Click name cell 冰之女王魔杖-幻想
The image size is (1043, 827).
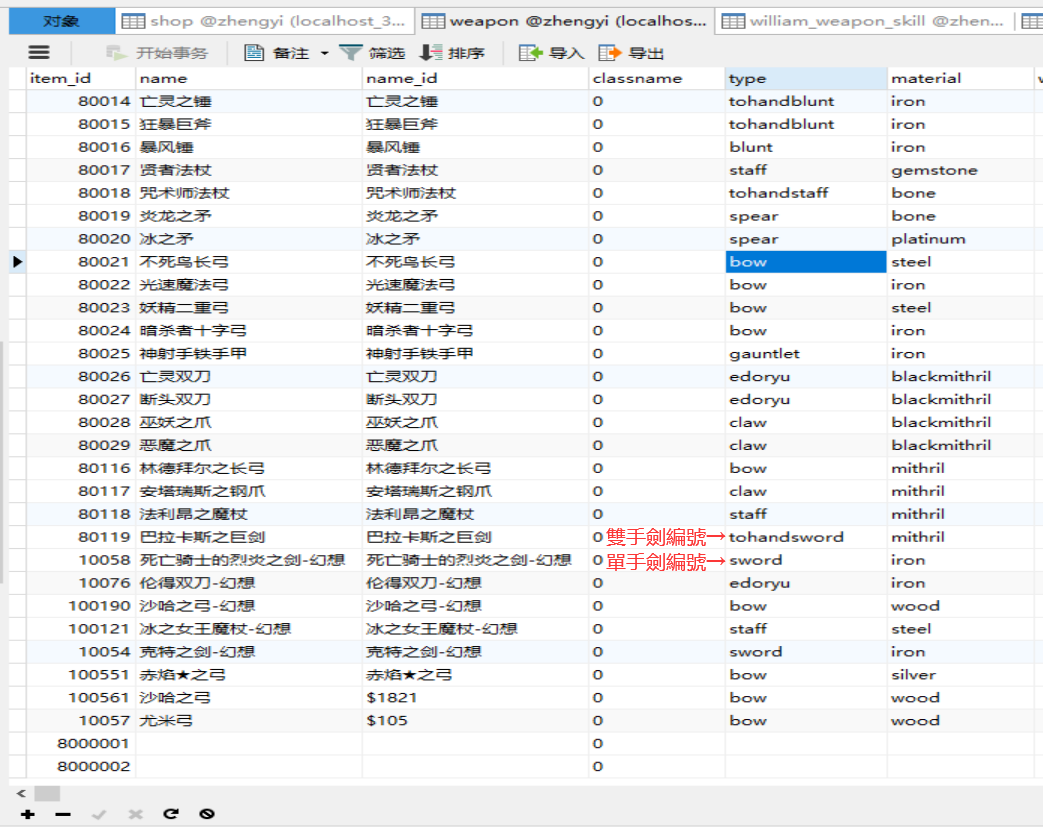(x=249, y=629)
